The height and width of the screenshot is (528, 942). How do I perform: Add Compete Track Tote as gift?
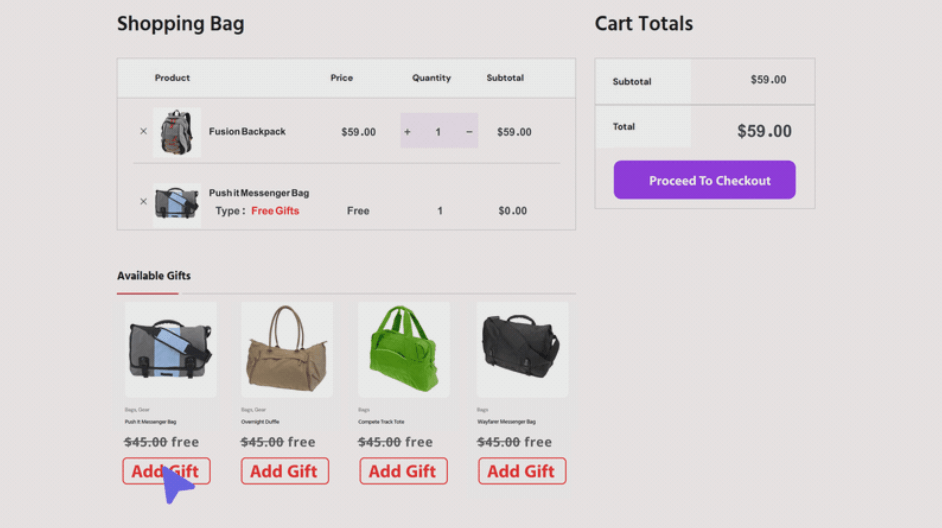coord(403,471)
